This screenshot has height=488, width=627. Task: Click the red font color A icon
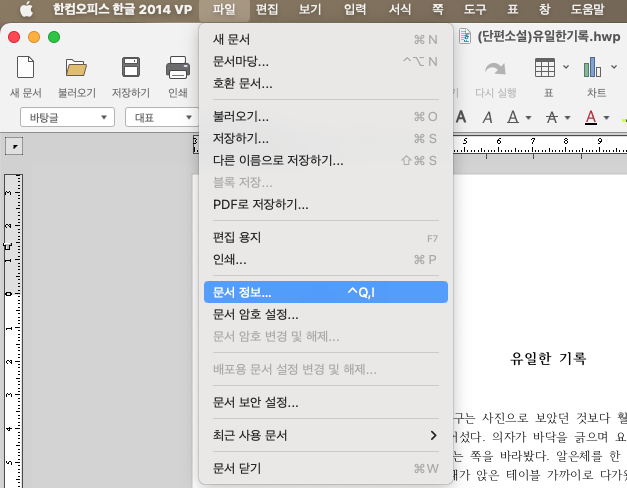click(591, 117)
